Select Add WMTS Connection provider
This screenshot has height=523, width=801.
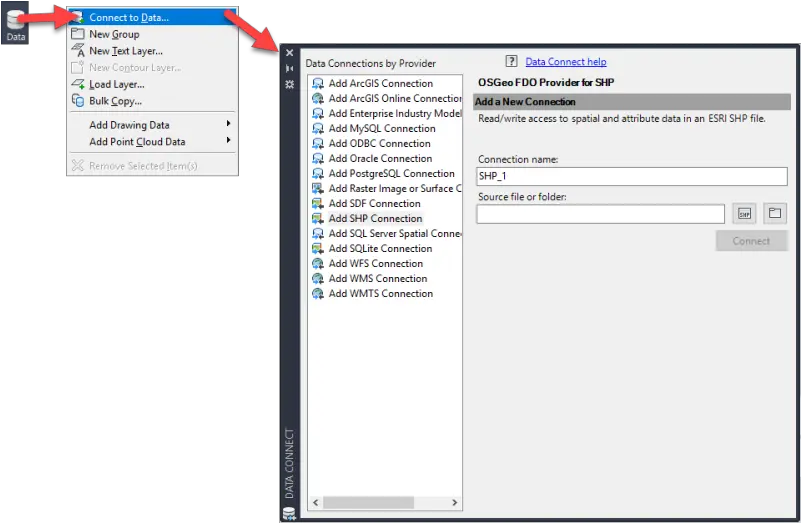coord(381,294)
